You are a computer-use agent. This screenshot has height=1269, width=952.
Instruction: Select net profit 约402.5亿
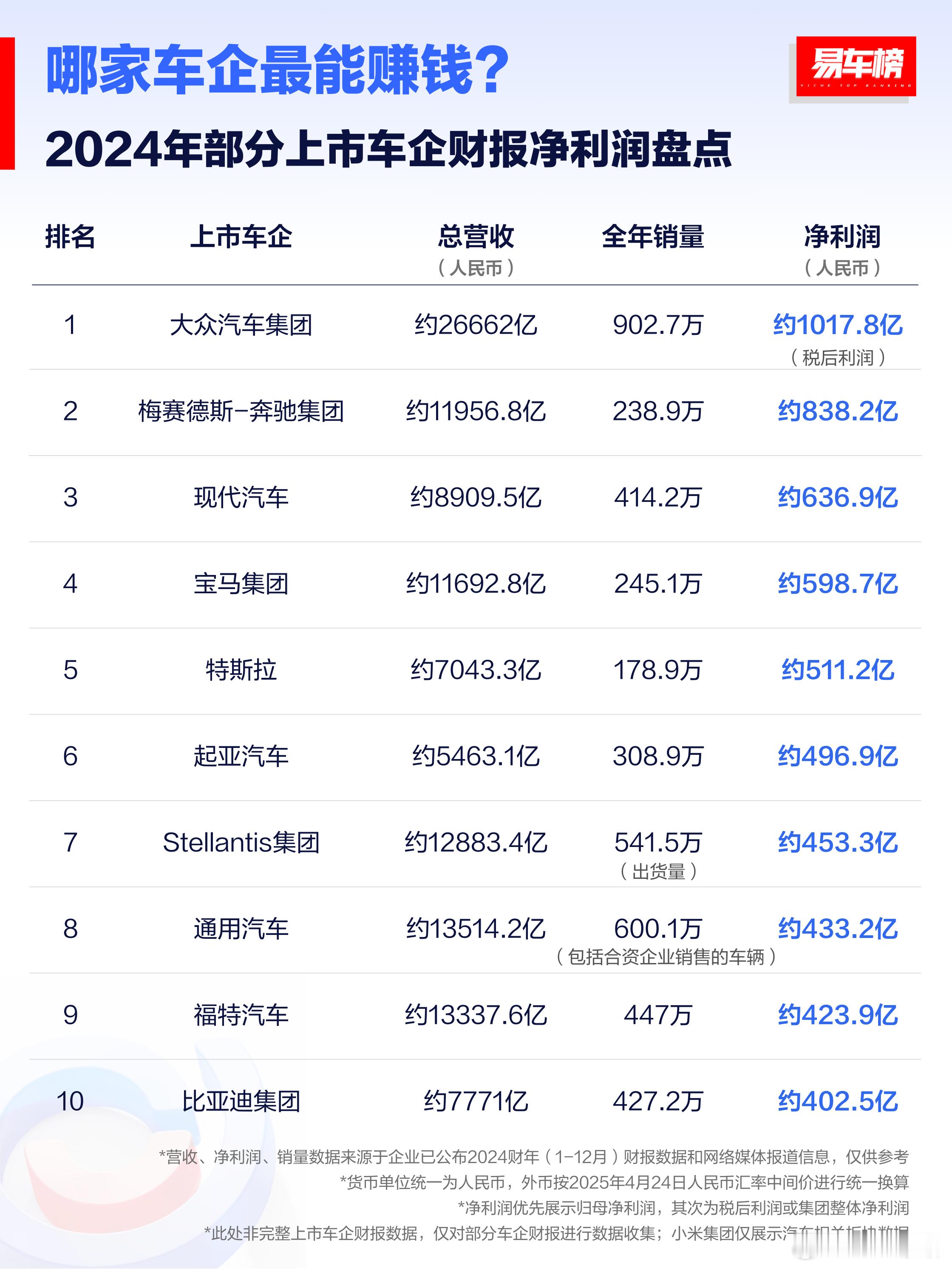pyautogui.click(x=838, y=1102)
